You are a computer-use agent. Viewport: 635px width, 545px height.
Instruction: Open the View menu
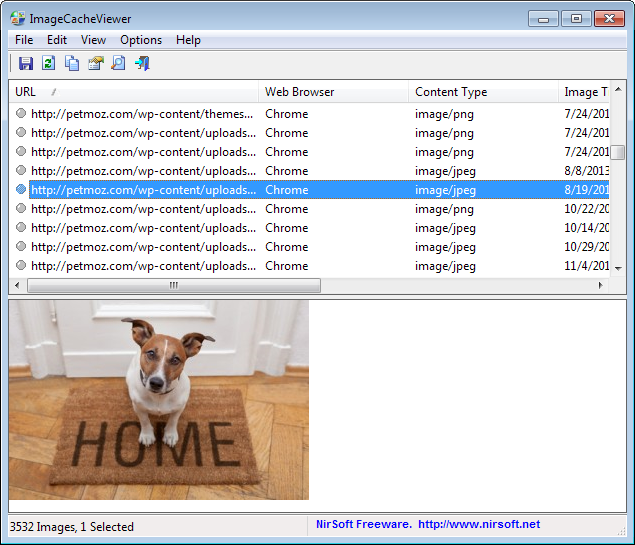[94, 40]
